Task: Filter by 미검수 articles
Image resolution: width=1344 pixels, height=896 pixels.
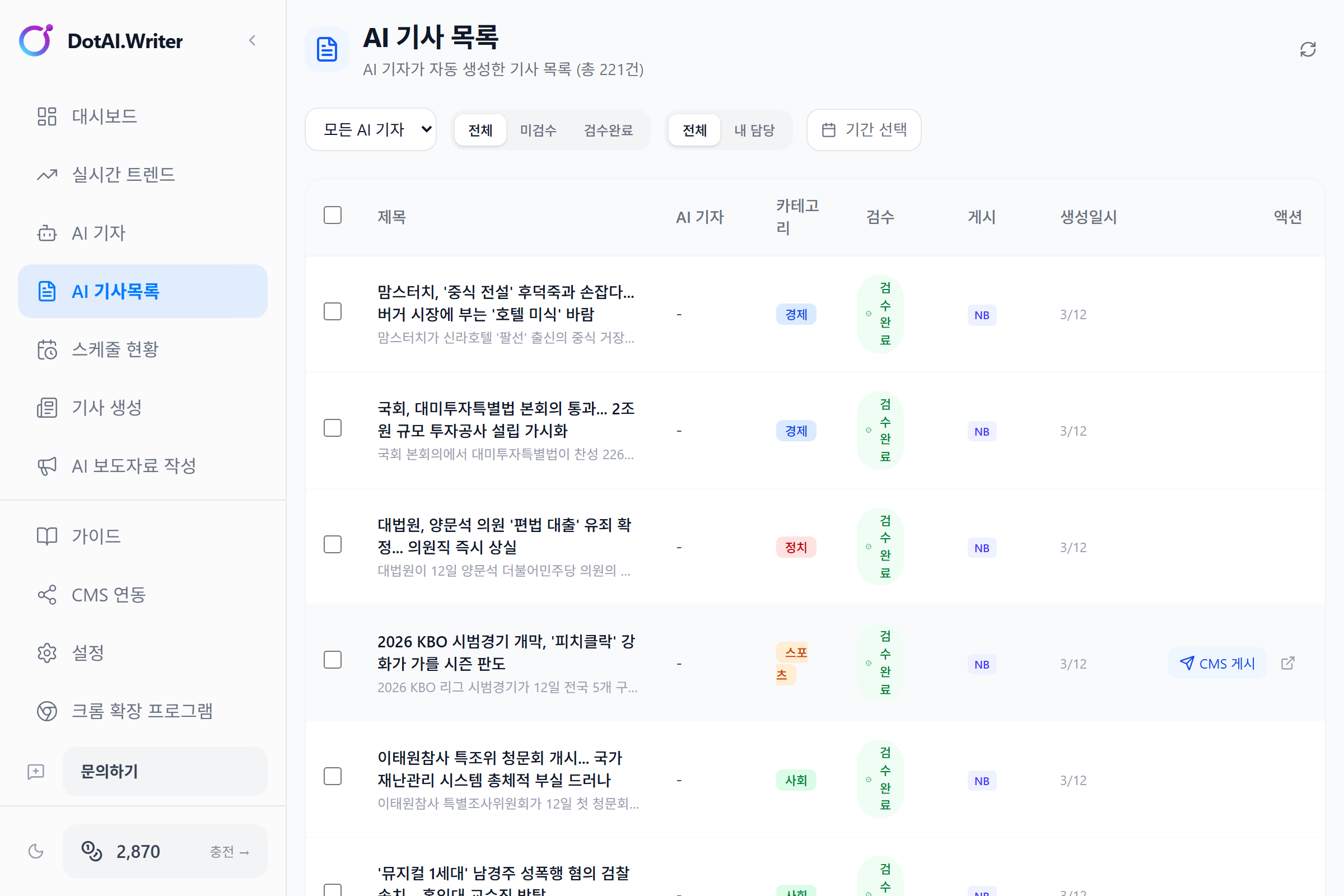Action: (538, 130)
